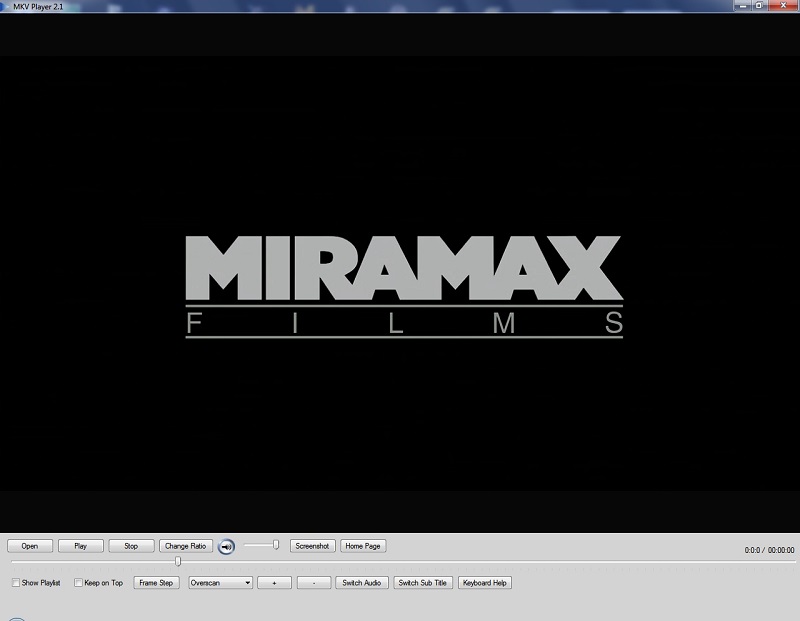Screen dimensions: 800x621
Task: Maximize the MKV Player window
Action: pyautogui.click(x=759, y=6)
